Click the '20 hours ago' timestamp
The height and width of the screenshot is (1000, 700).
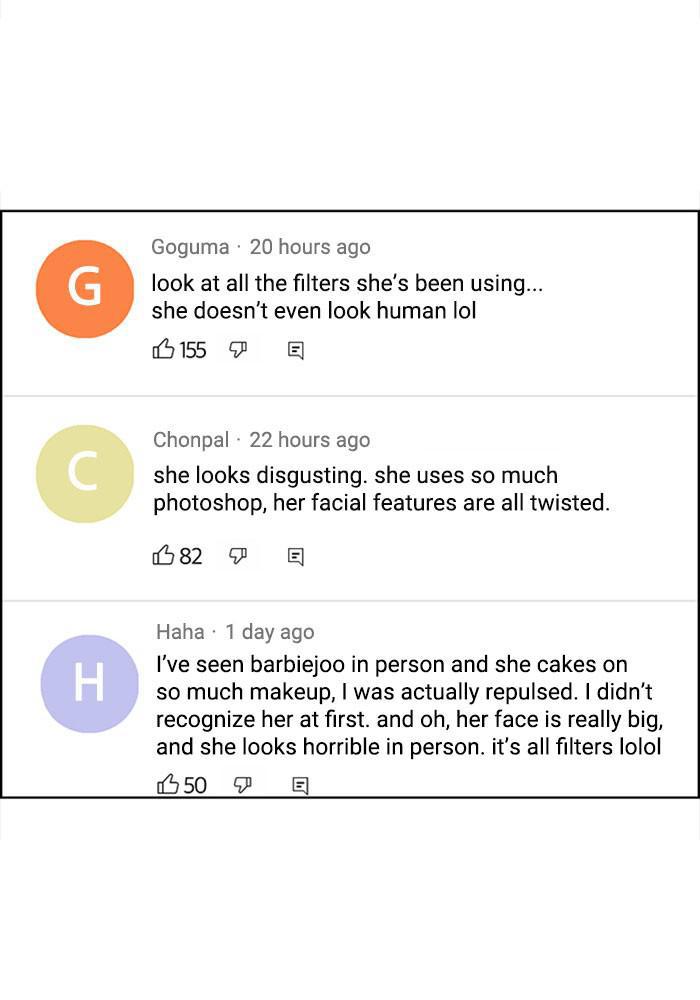pos(310,247)
